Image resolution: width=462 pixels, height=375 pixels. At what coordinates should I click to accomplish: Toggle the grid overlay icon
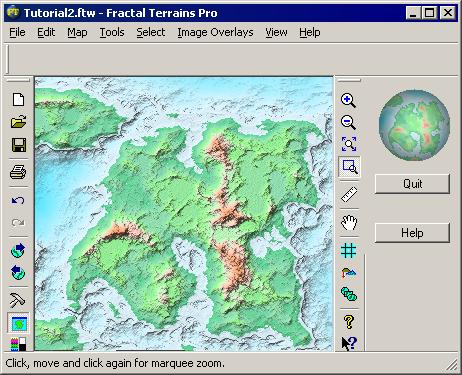point(349,250)
